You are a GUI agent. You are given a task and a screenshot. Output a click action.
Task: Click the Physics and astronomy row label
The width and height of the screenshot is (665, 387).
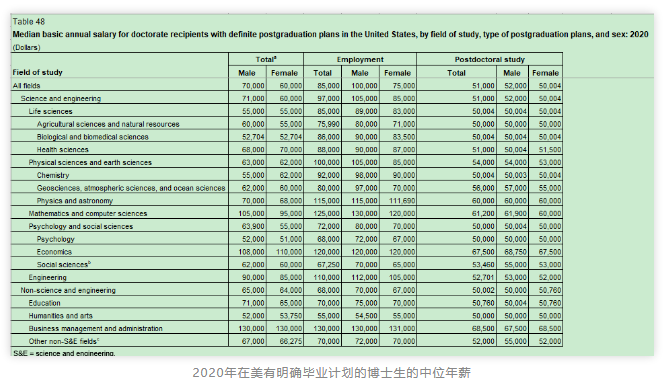tap(75, 200)
